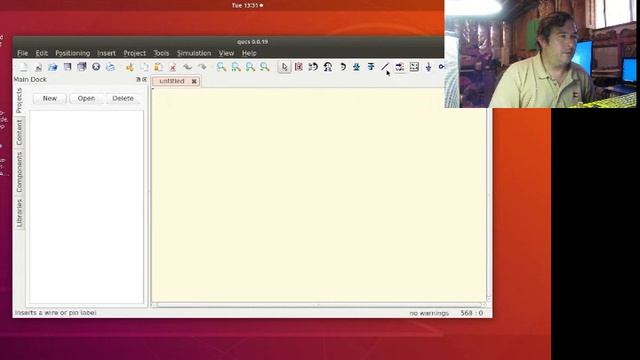
Task: Open the Edit menu
Action: [41, 53]
